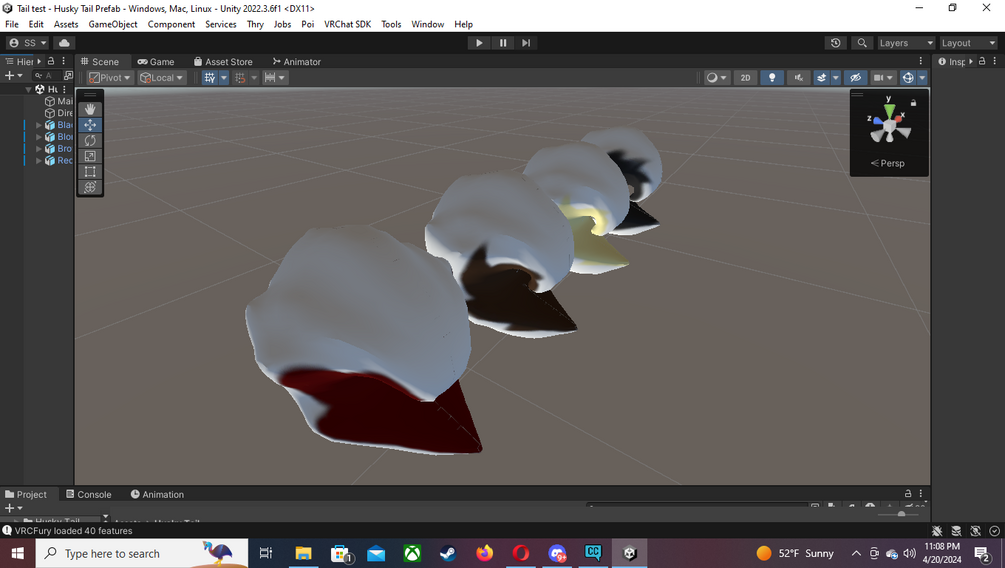
Task: Click the Hierarchy search field
Action: (48, 76)
